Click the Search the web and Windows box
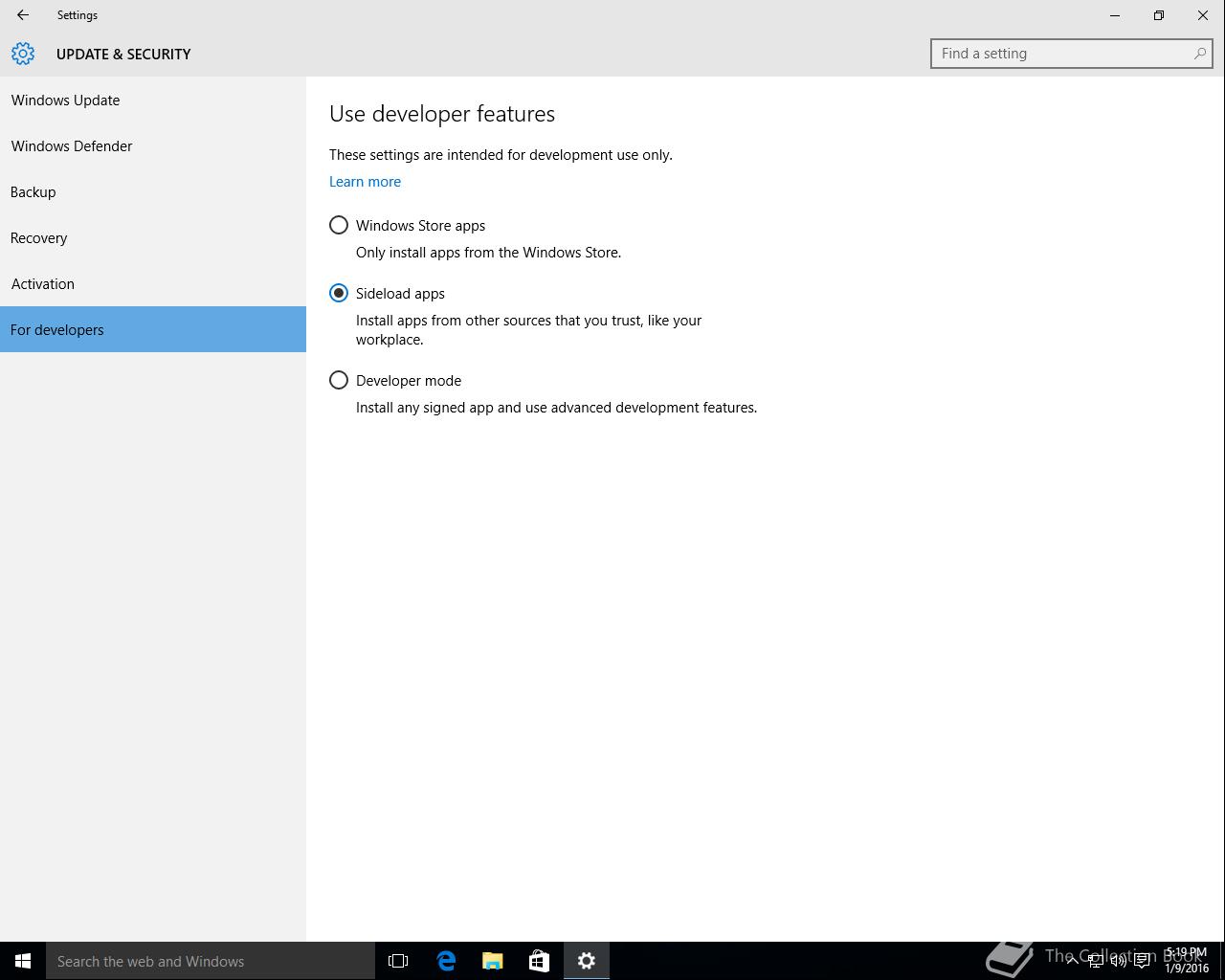The height and width of the screenshot is (980, 1225). (x=211, y=961)
